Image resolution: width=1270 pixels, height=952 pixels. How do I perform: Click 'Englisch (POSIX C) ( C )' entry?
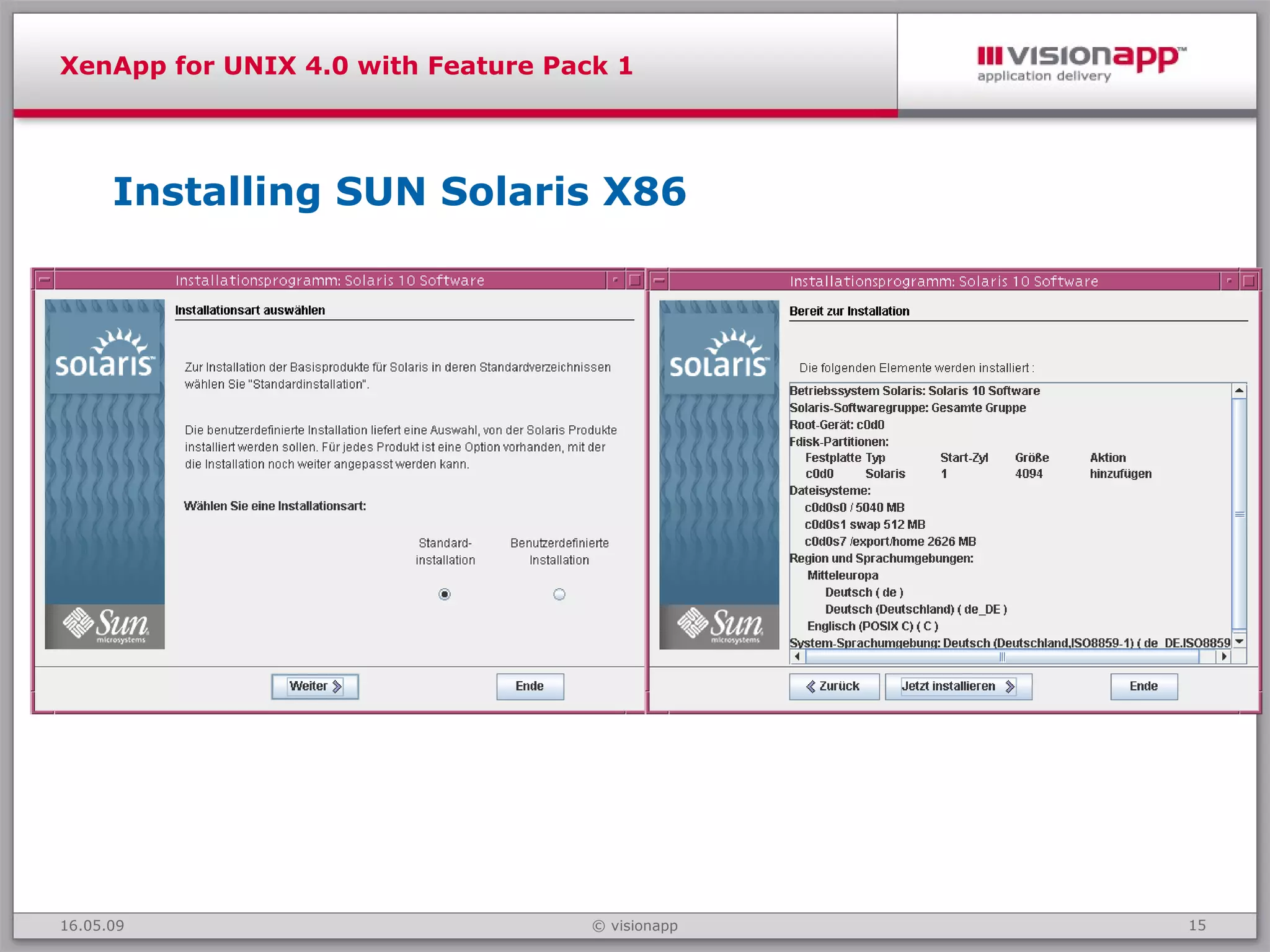(x=873, y=627)
